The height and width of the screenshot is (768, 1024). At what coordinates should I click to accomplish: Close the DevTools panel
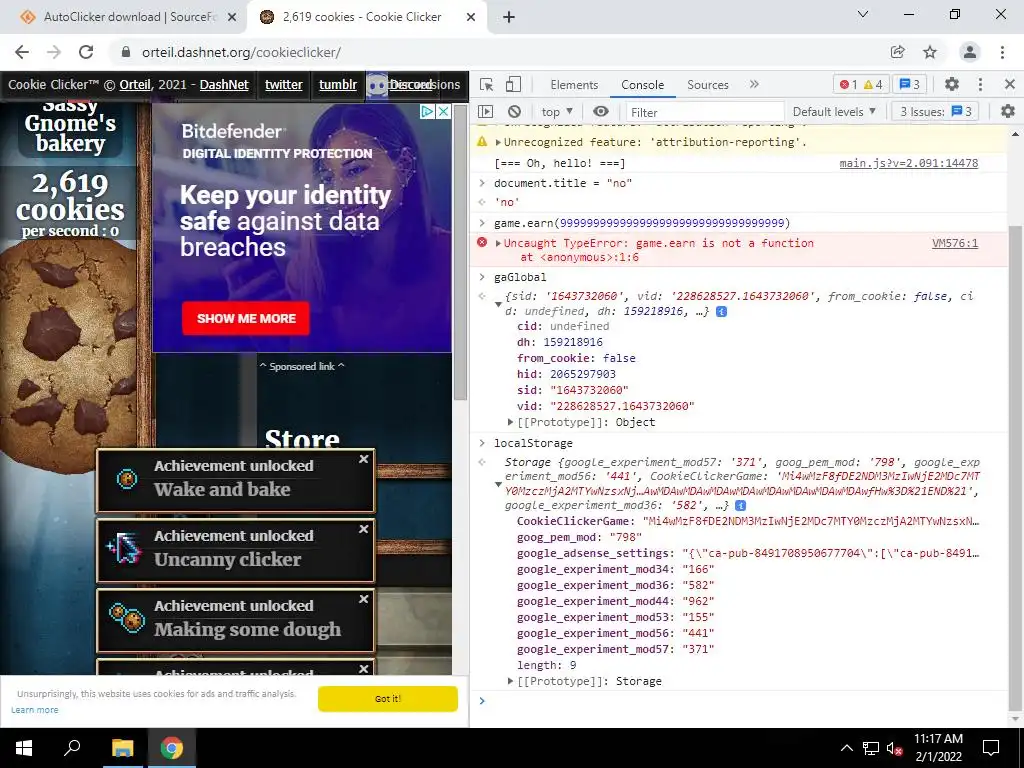coord(1010,84)
